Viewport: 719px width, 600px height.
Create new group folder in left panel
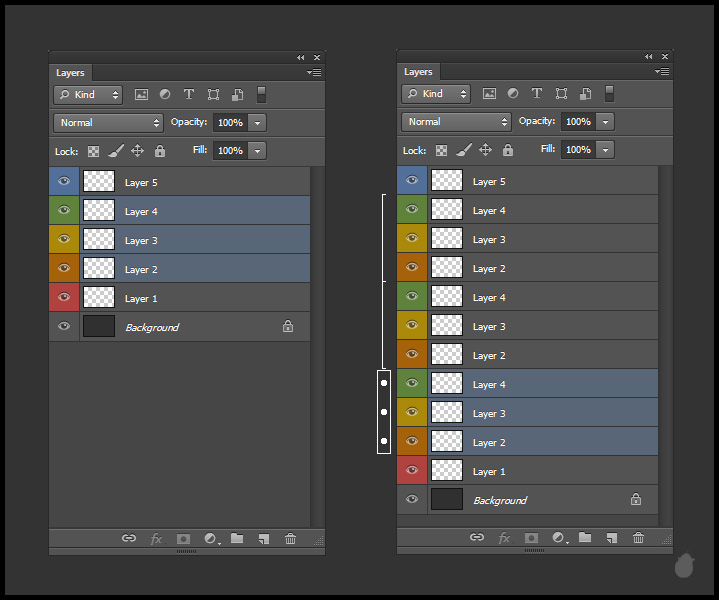[x=237, y=538]
